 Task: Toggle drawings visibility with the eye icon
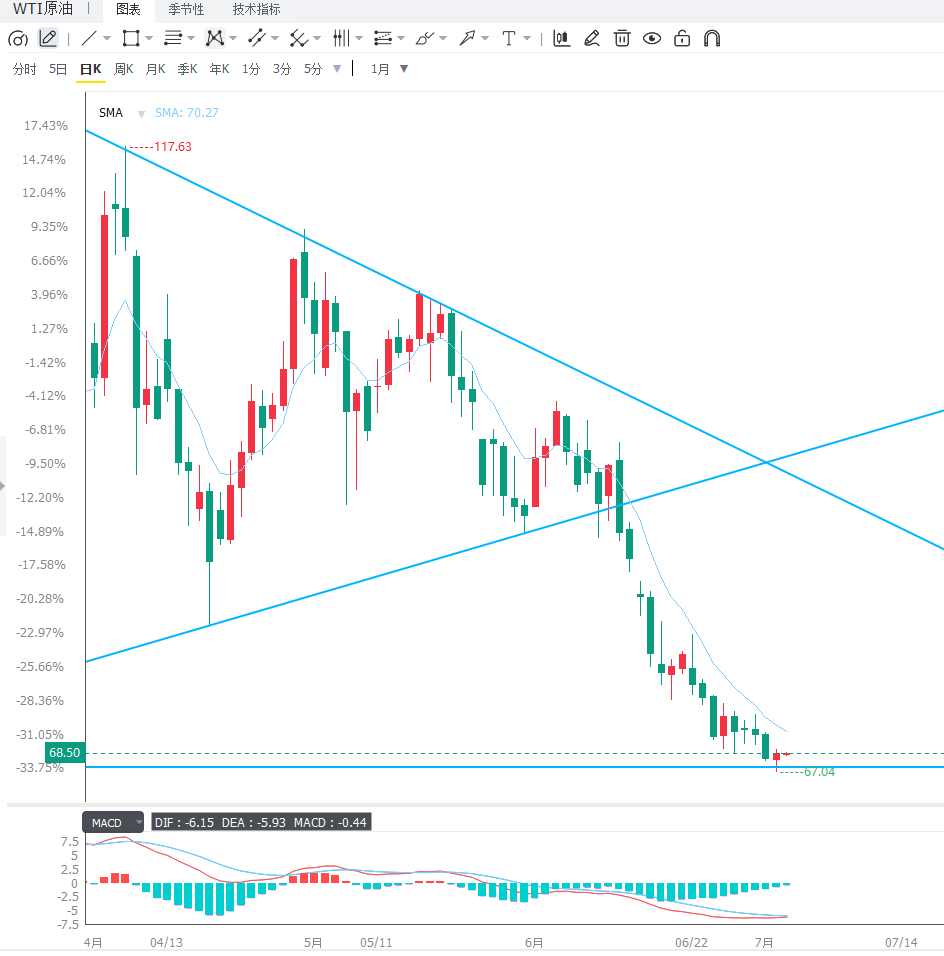click(x=652, y=38)
